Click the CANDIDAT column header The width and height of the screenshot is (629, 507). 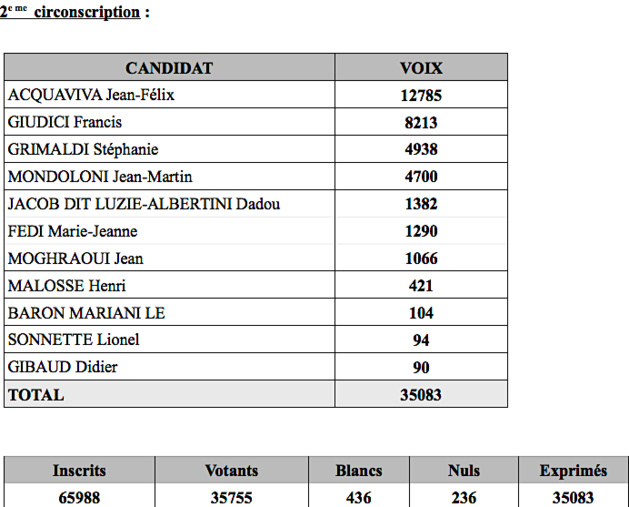point(169,68)
